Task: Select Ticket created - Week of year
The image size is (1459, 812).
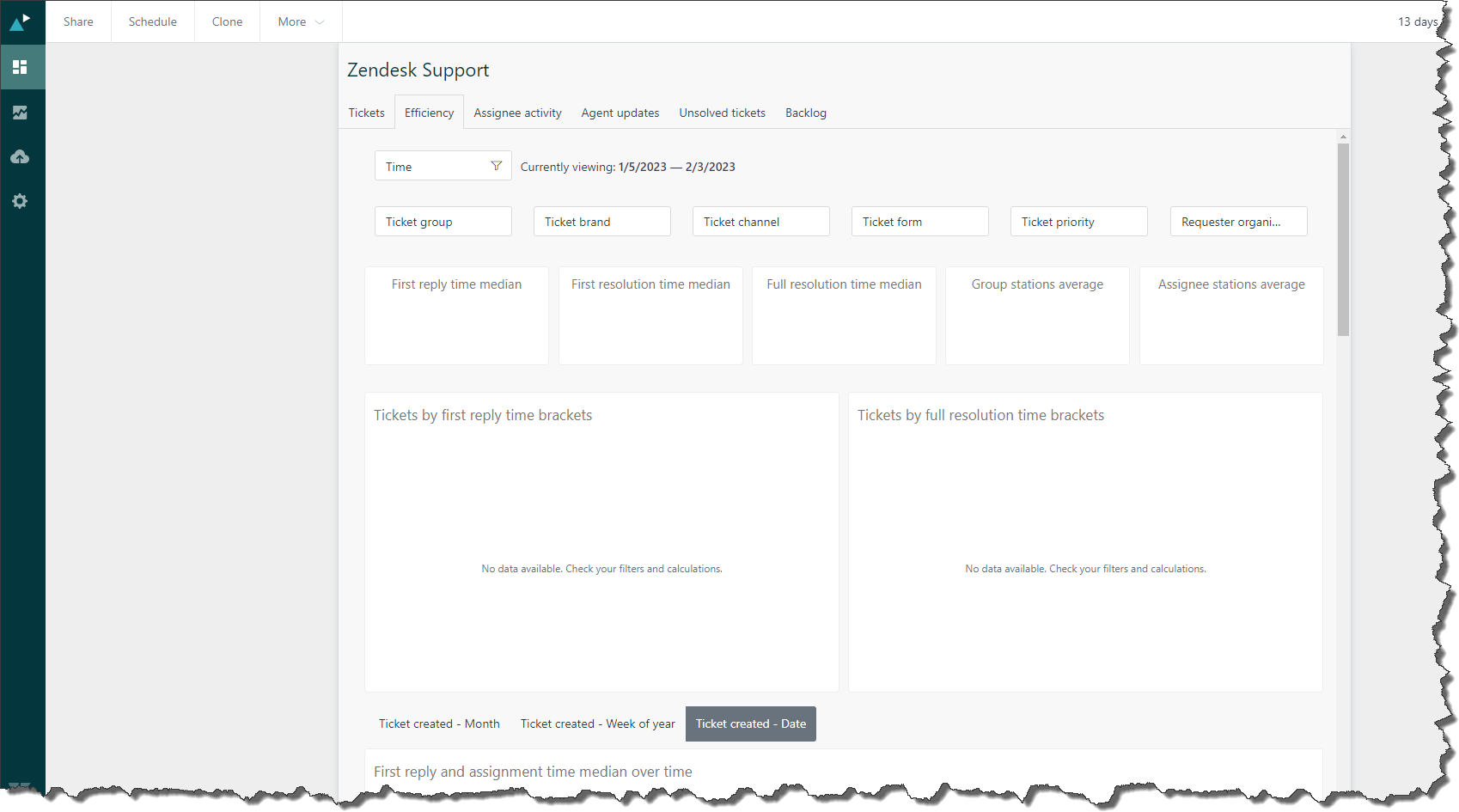Action: point(597,723)
